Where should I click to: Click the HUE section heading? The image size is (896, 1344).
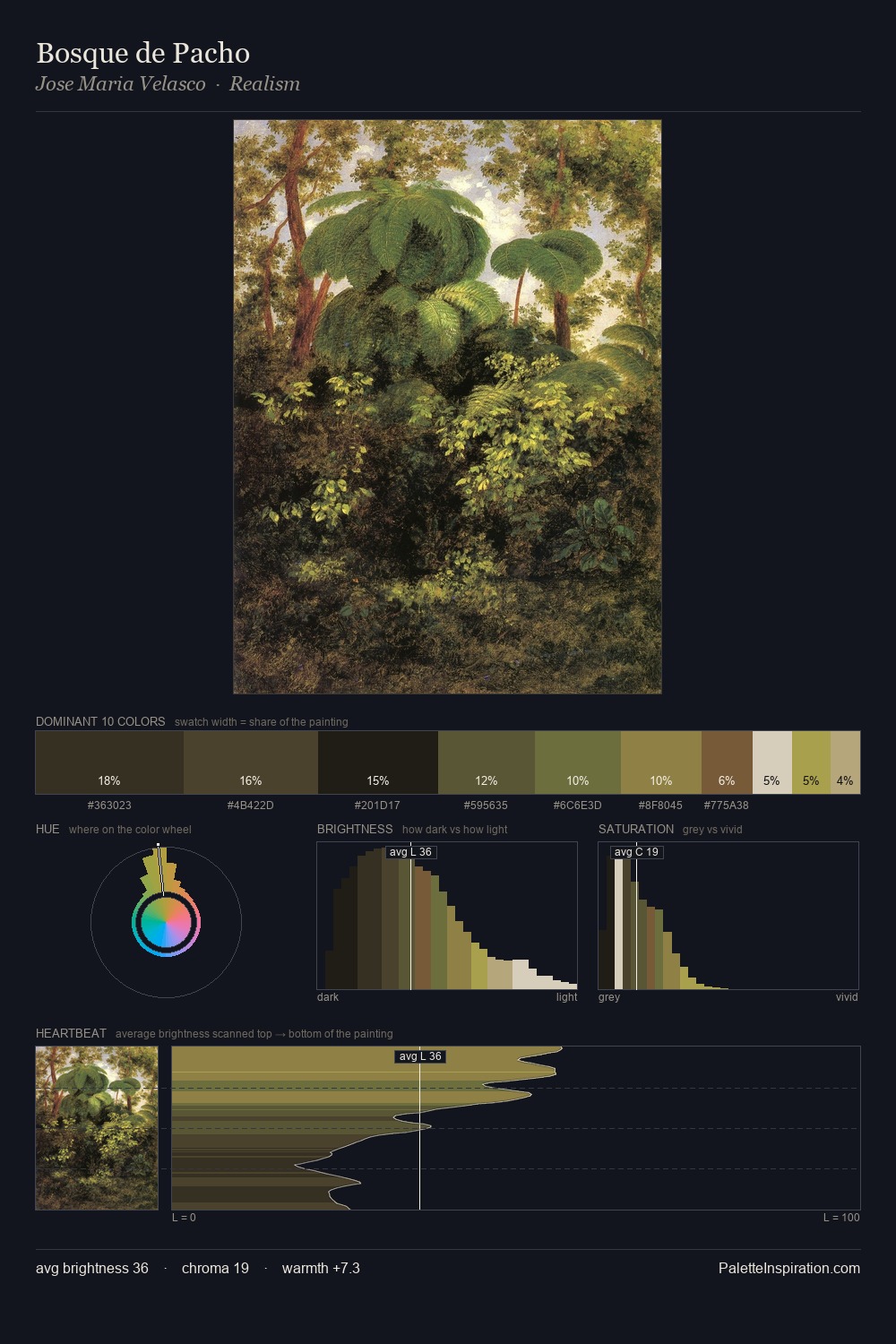click(x=47, y=829)
